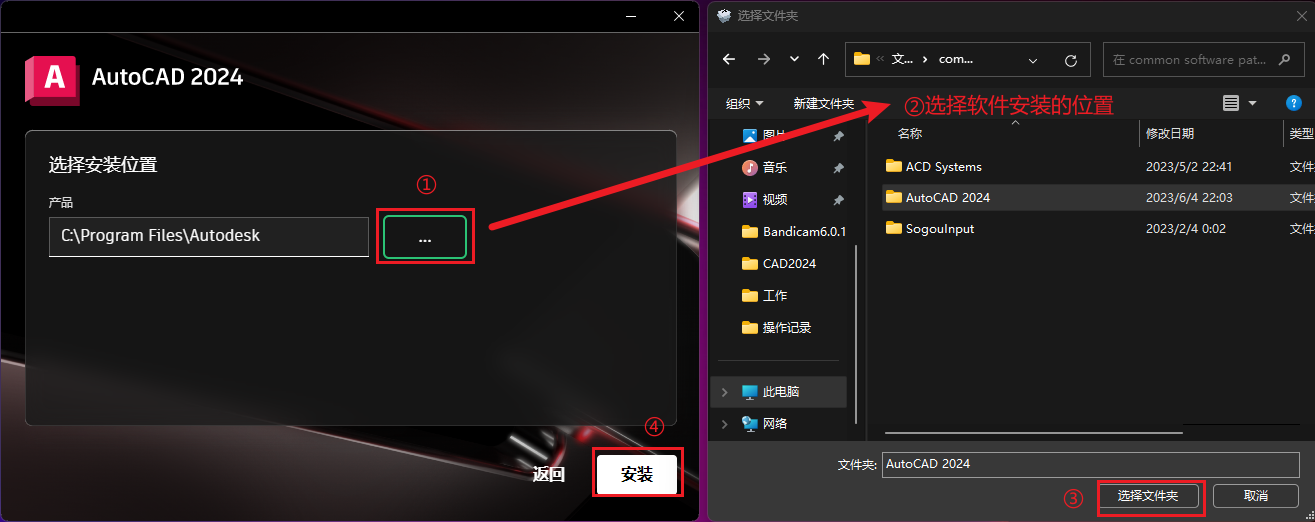The width and height of the screenshot is (1315, 522).
Task: Cancel the dialog with 取消
Action: coord(1256,496)
